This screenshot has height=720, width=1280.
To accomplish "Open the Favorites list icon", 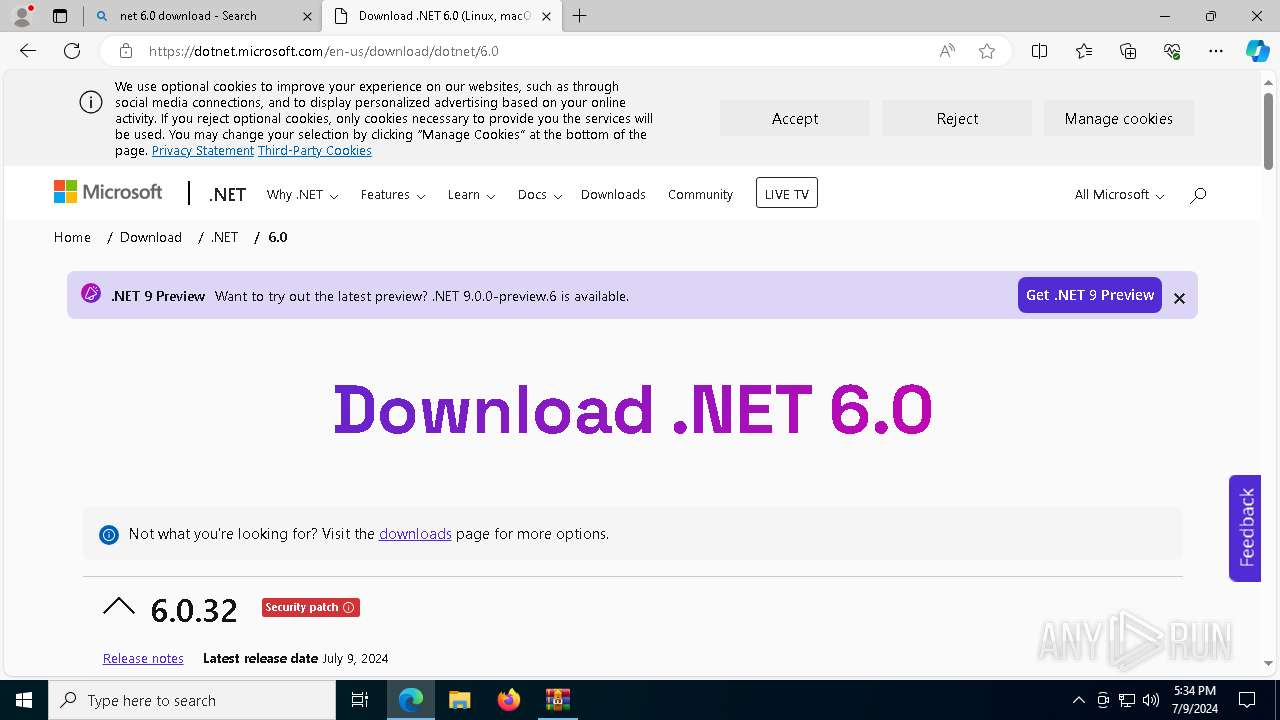I will (x=1084, y=51).
